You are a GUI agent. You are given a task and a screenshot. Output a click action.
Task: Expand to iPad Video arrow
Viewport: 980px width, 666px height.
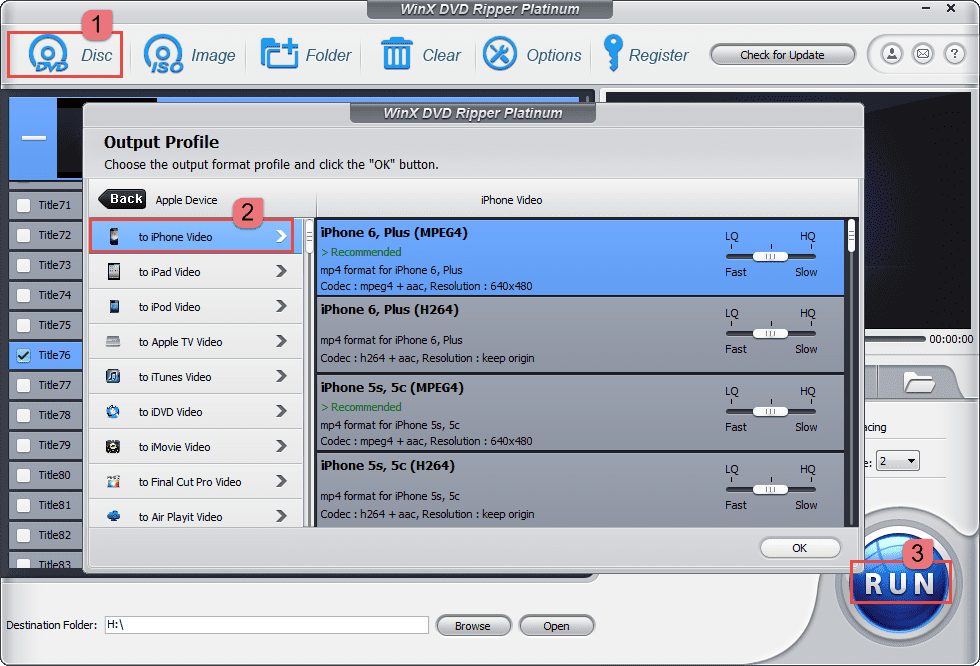point(281,271)
